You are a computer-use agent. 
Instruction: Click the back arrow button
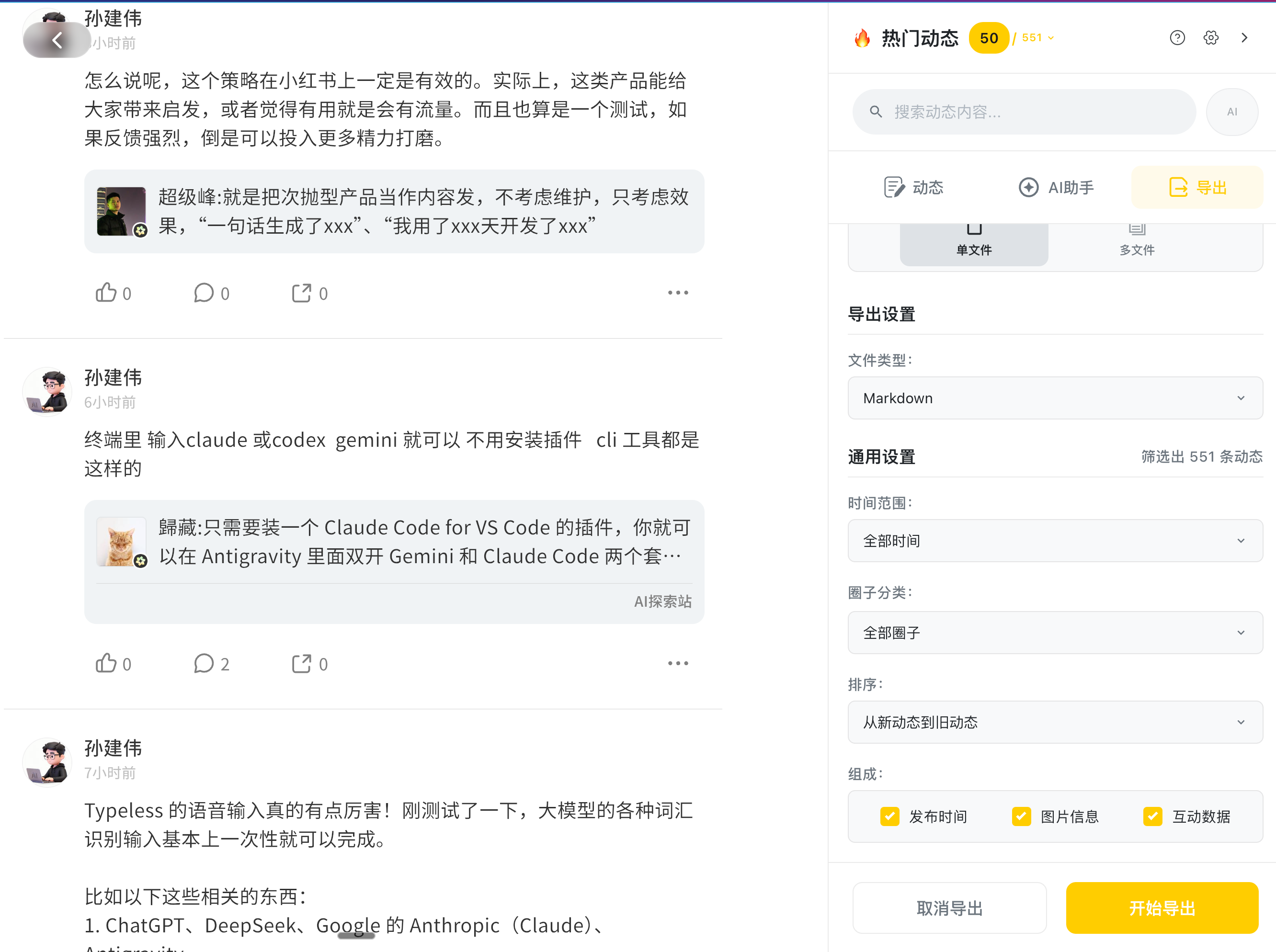(x=57, y=40)
